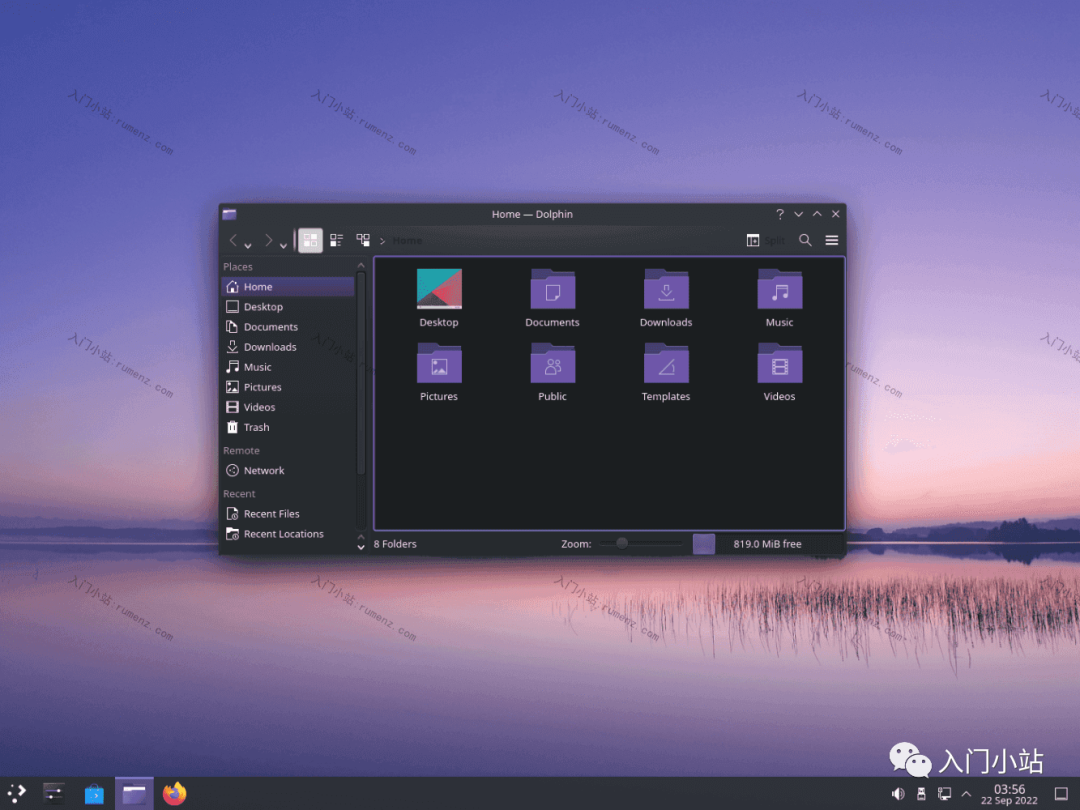Switch to Compact view mode
Image resolution: width=1080 pixels, height=810 pixels.
click(337, 240)
